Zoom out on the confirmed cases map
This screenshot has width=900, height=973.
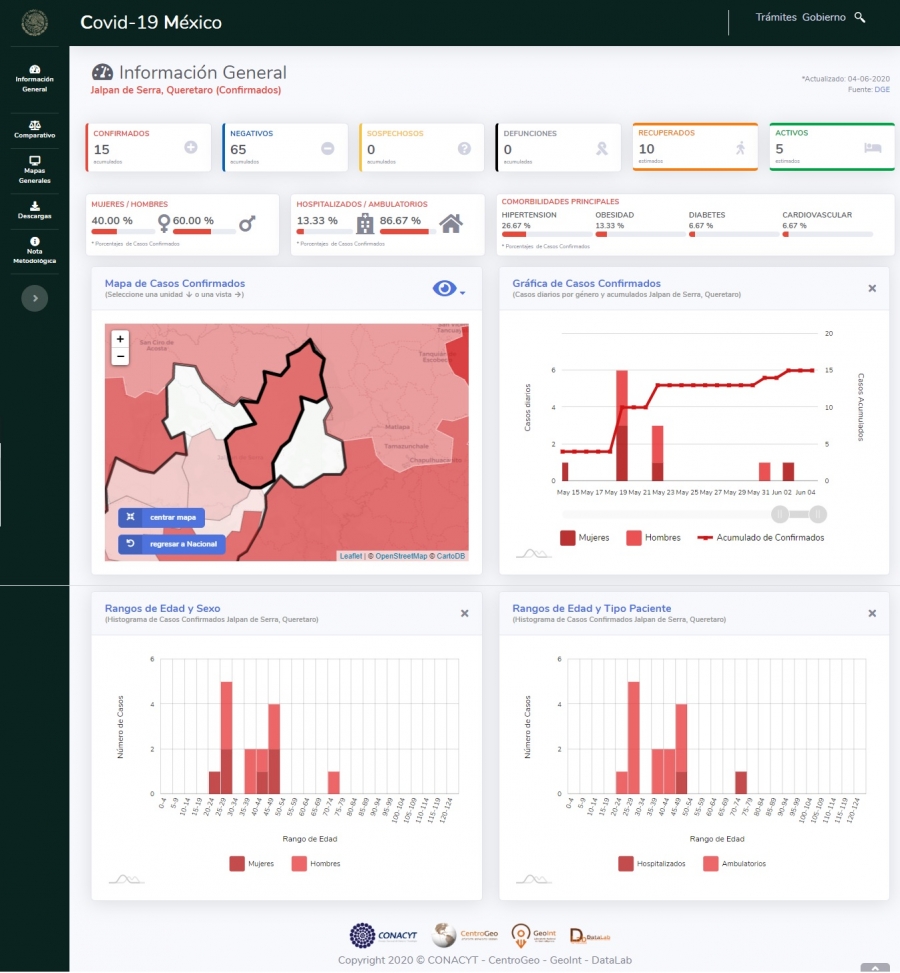pos(120,356)
